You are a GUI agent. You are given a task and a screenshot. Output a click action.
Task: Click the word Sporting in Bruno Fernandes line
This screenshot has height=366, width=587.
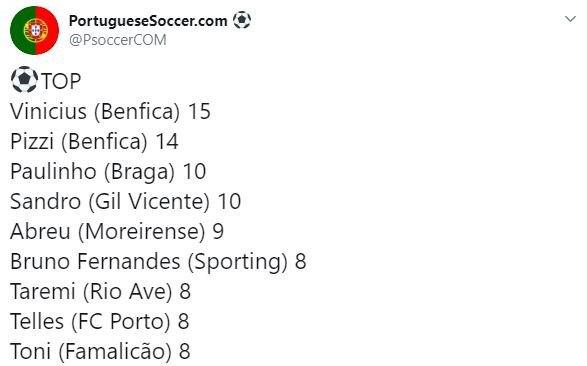[238, 262]
